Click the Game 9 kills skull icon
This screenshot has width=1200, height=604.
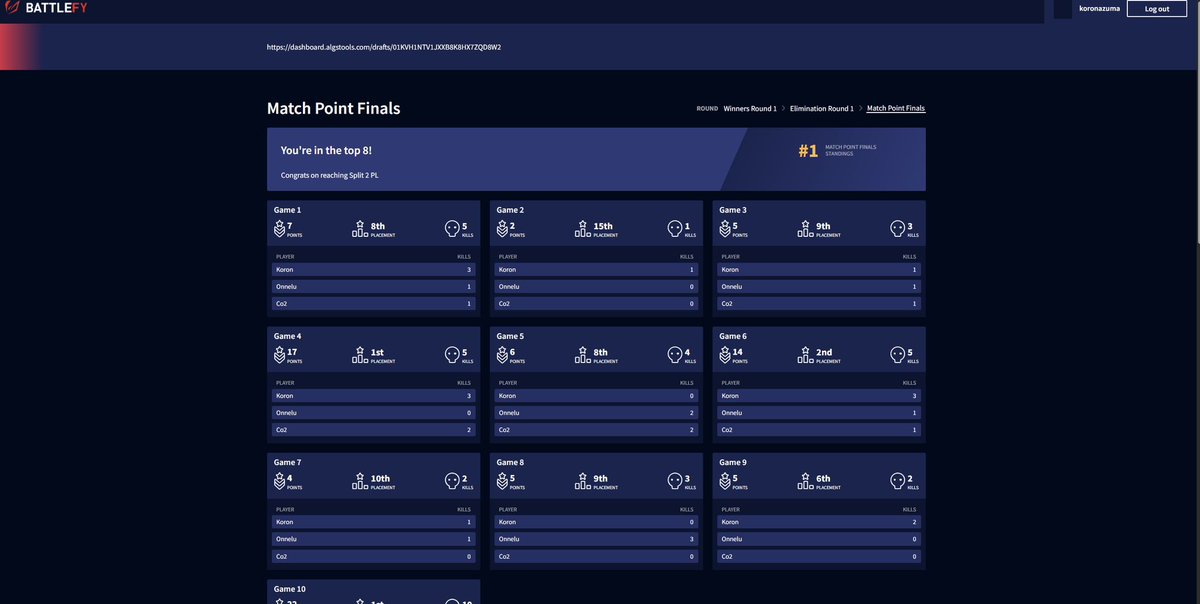click(898, 481)
